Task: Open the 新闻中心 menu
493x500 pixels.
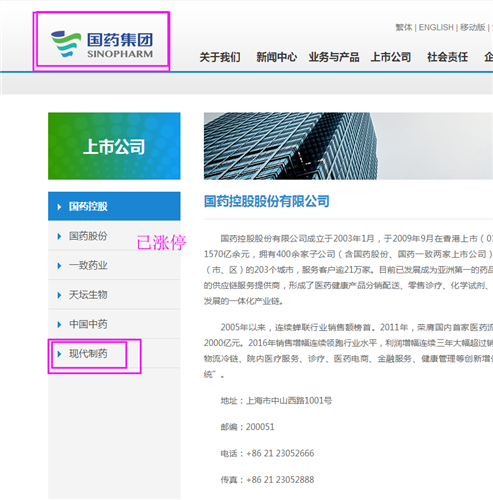Action: point(276,57)
